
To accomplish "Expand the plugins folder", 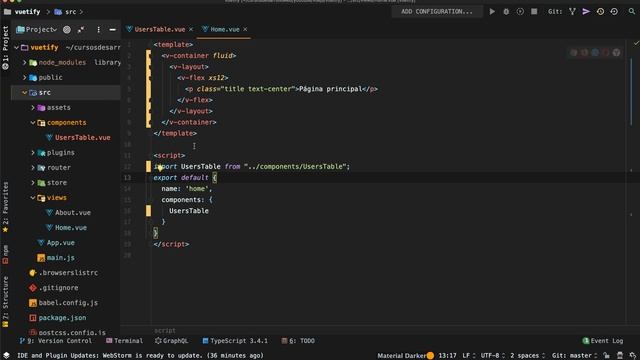I will point(33,153).
